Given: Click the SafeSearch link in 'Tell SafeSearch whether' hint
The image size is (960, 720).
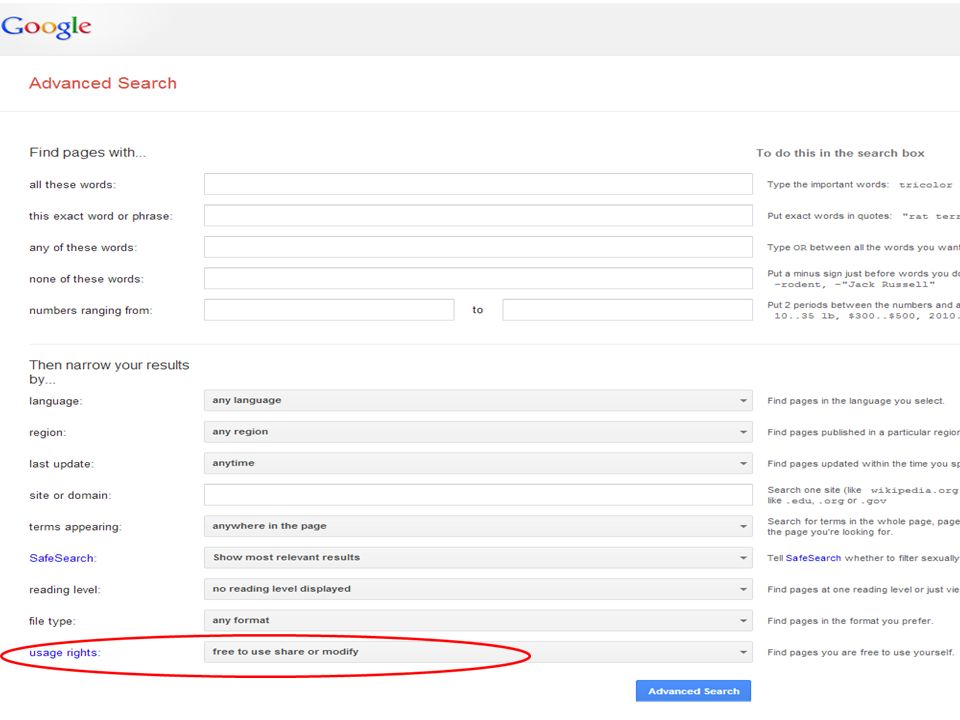Looking at the screenshot, I should 813,558.
